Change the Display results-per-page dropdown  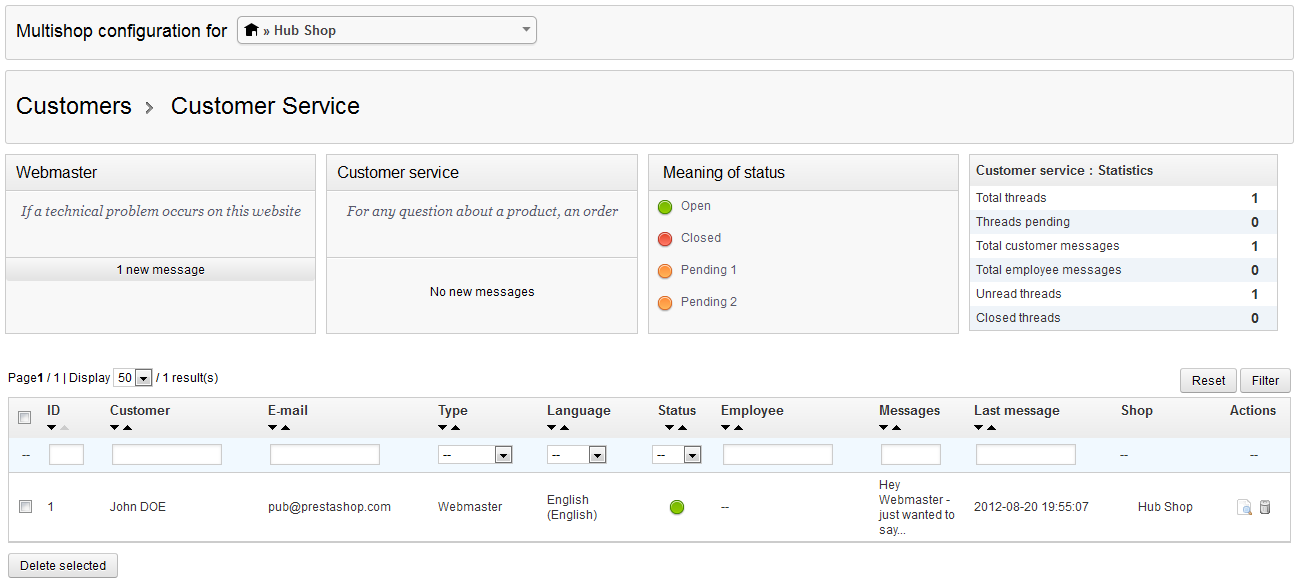tap(132, 378)
